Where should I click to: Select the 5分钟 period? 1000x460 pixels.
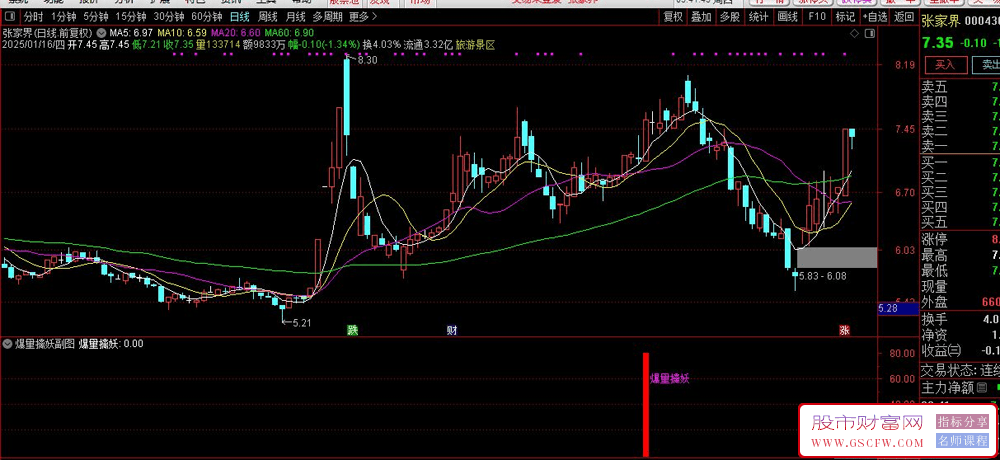[x=96, y=17]
